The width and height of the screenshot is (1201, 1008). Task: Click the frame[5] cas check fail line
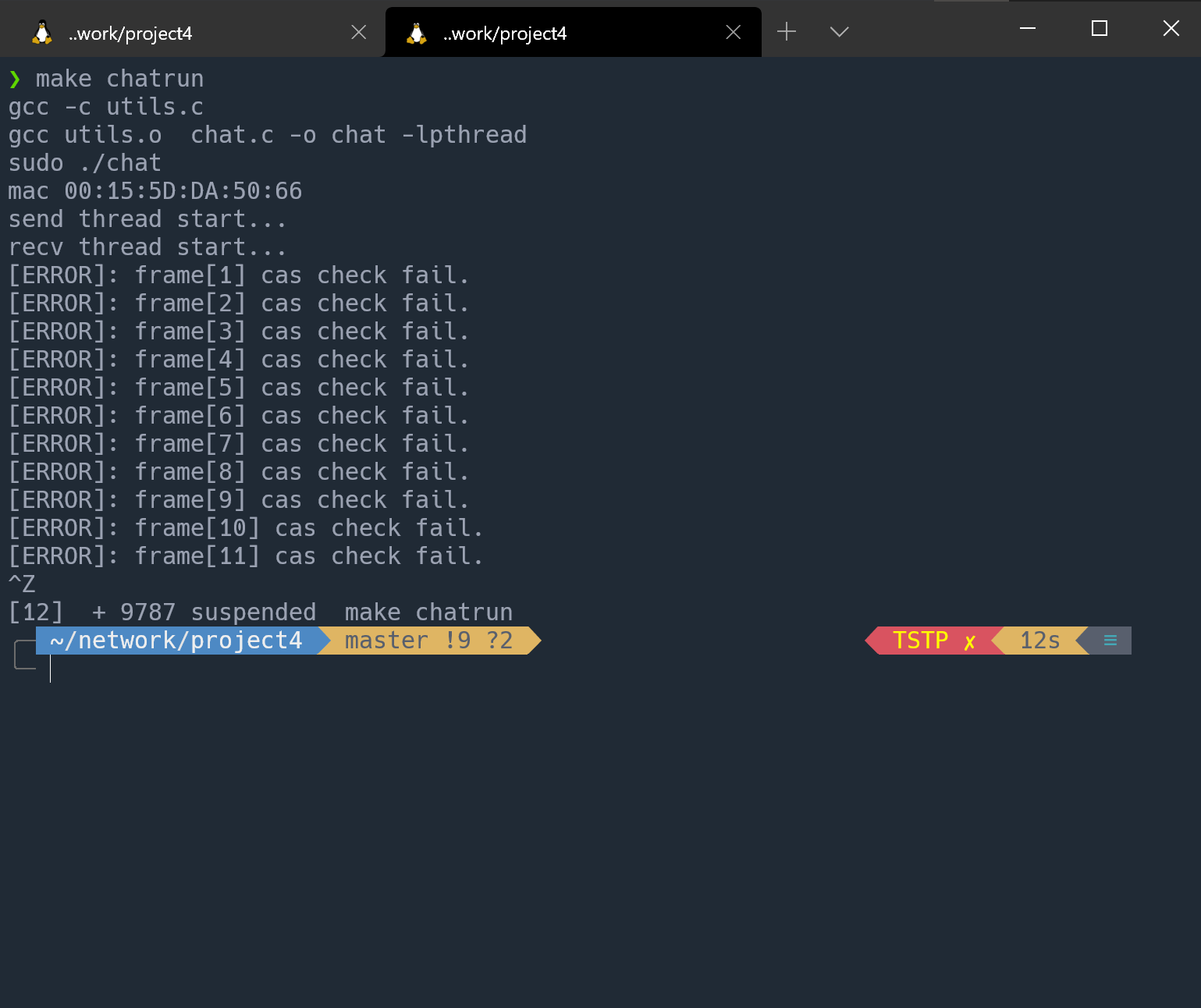click(239, 388)
